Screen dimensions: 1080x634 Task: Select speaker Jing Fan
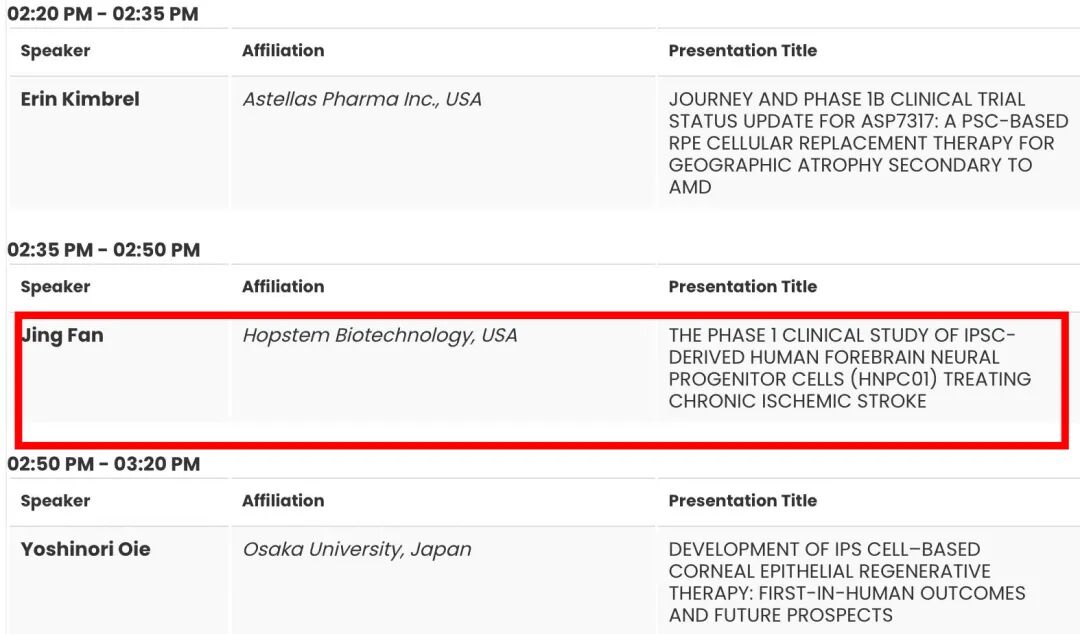62,335
